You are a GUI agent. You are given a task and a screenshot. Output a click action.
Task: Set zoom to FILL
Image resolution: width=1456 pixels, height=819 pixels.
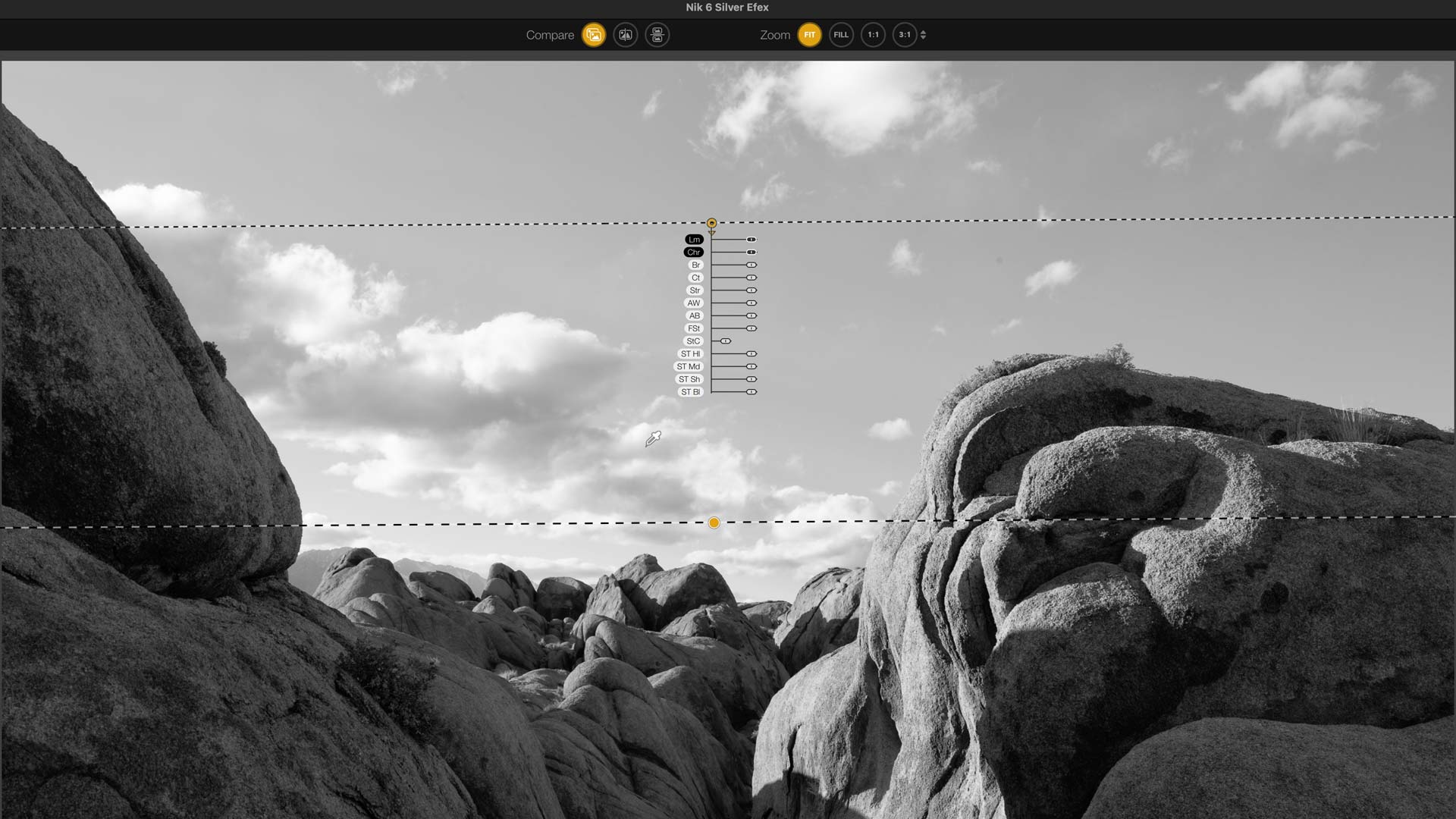840,35
